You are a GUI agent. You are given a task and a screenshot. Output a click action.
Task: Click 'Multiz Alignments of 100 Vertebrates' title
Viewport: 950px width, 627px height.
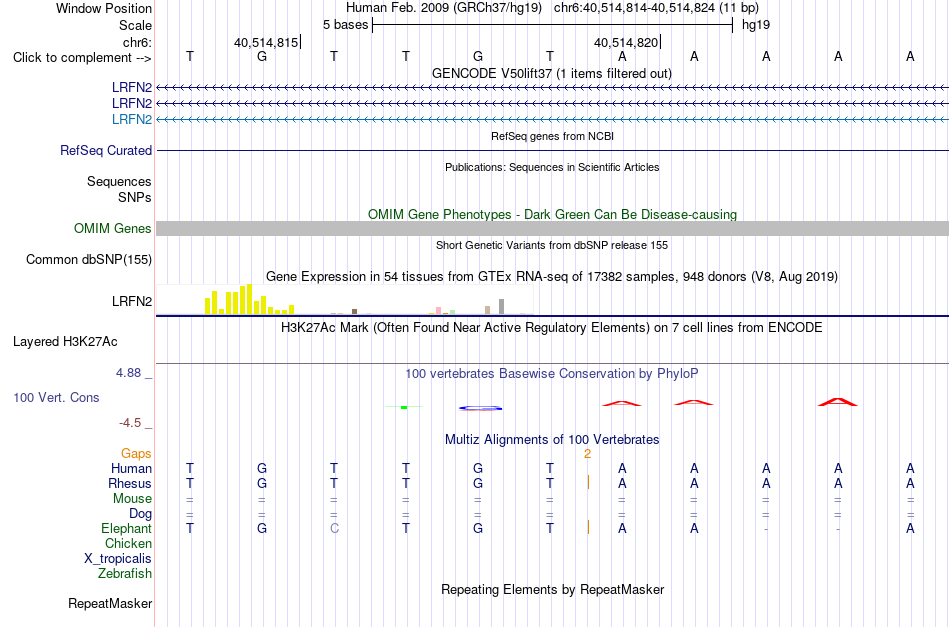click(552, 440)
